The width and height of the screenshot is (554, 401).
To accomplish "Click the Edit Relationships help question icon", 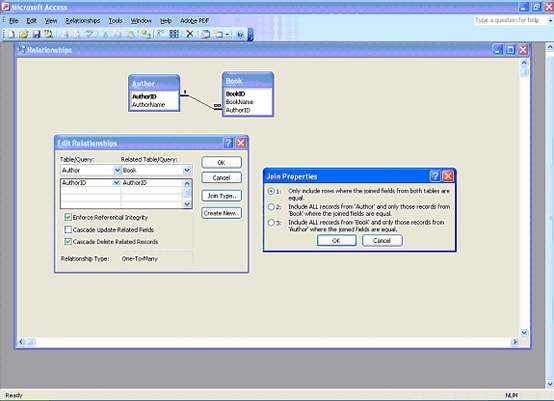I will (228, 143).
